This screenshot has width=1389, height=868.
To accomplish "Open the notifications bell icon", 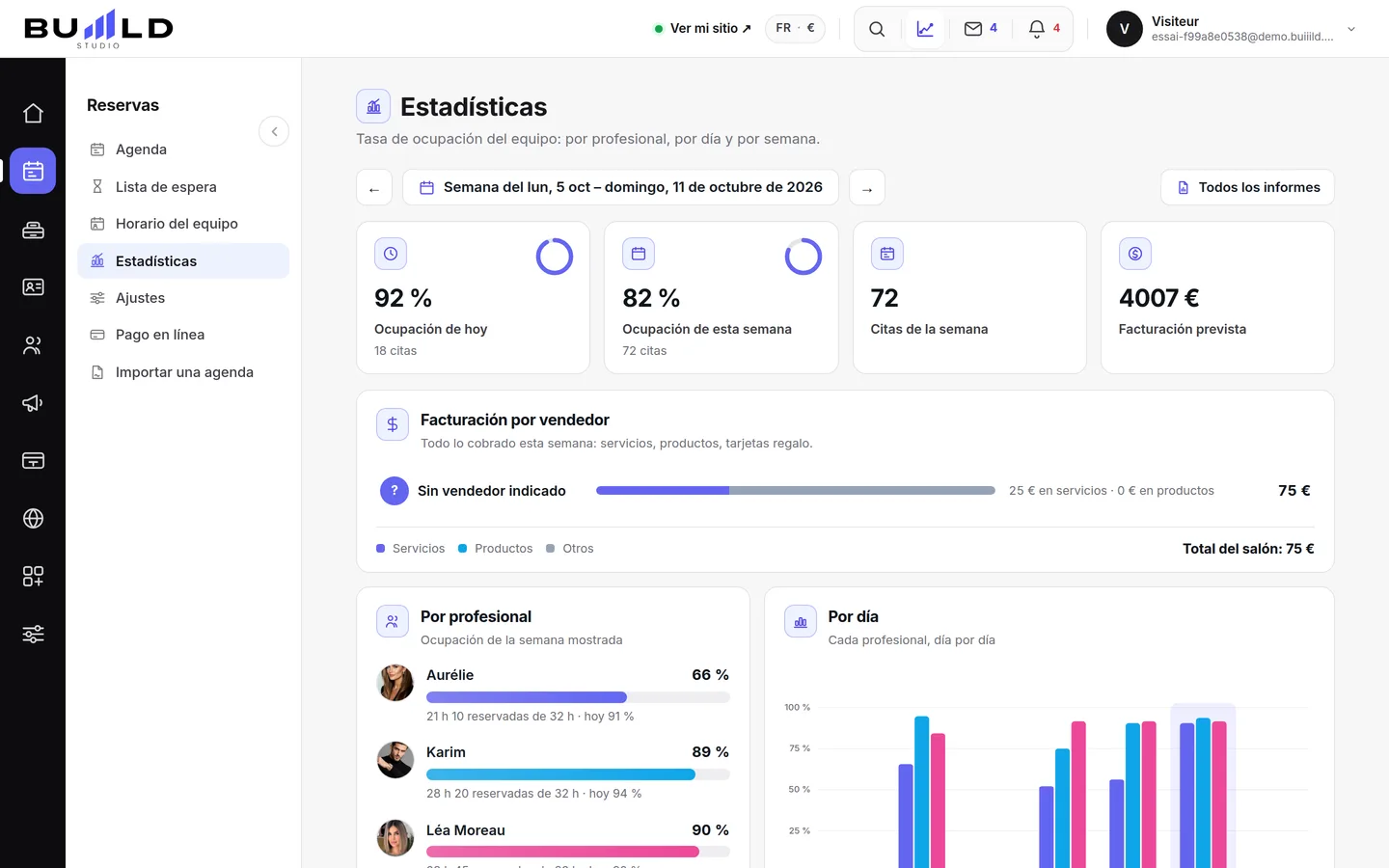I will click(x=1045, y=29).
